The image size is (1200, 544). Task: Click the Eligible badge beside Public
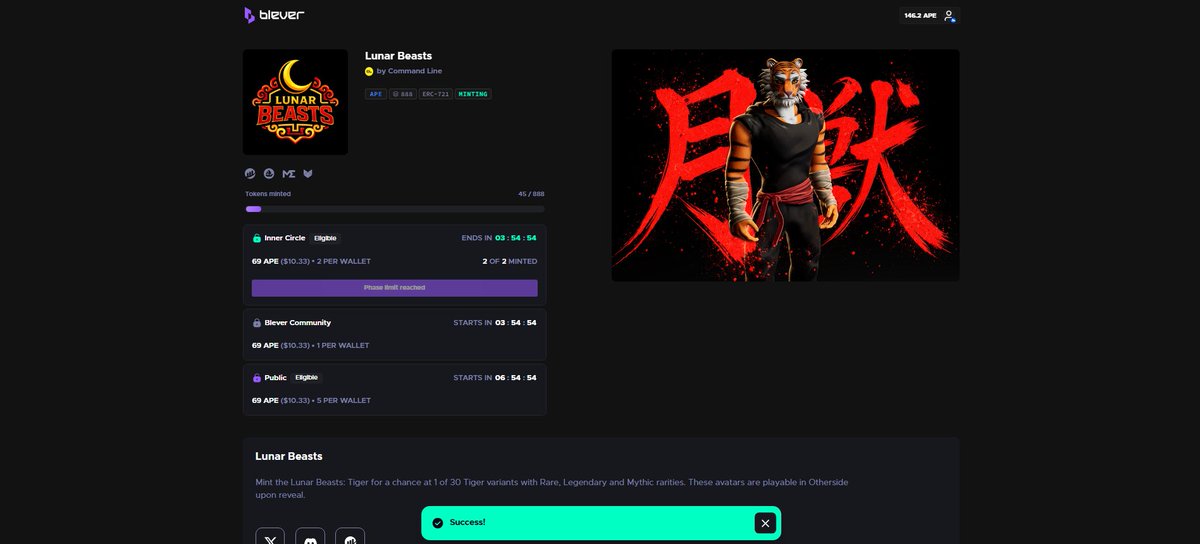pos(306,378)
